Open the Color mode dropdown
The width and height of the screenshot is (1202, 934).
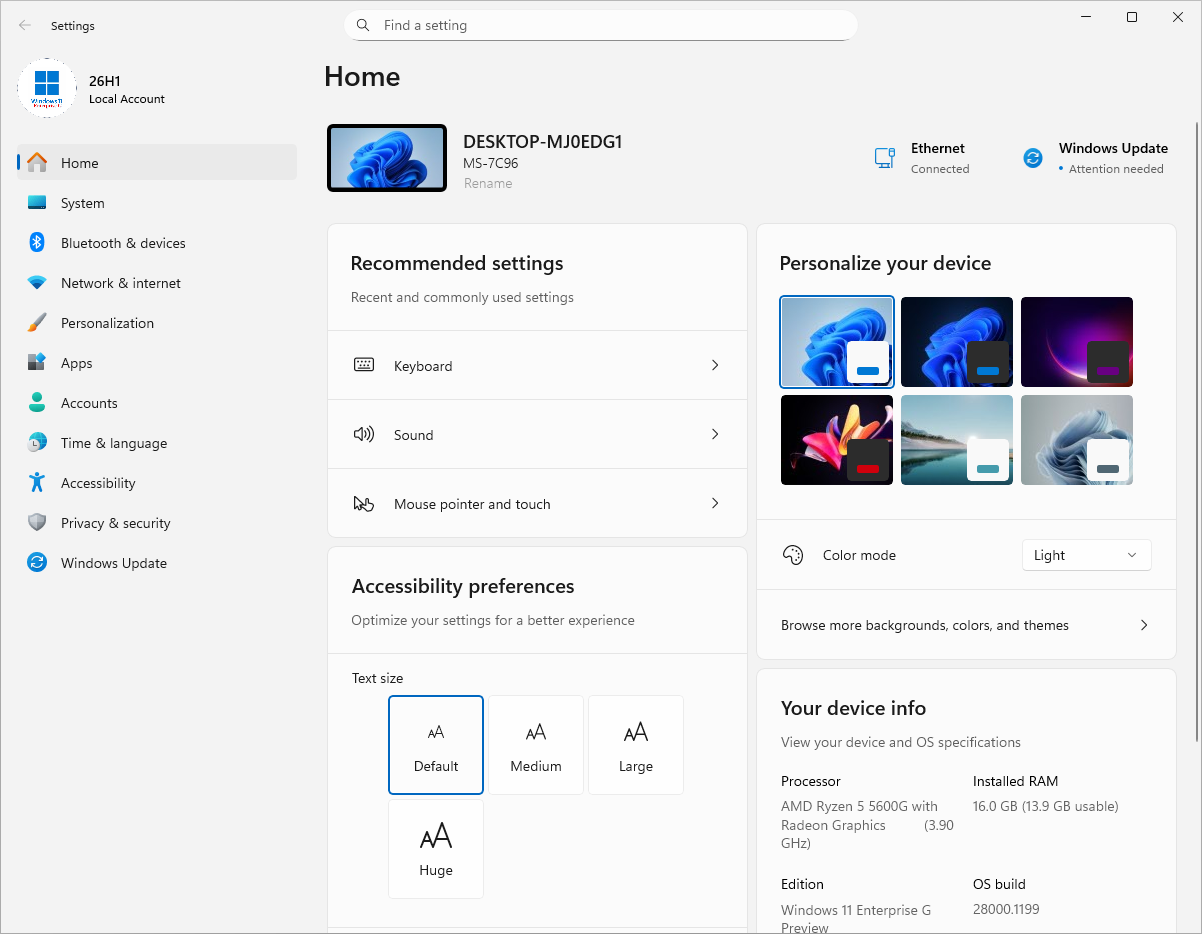point(1086,555)
